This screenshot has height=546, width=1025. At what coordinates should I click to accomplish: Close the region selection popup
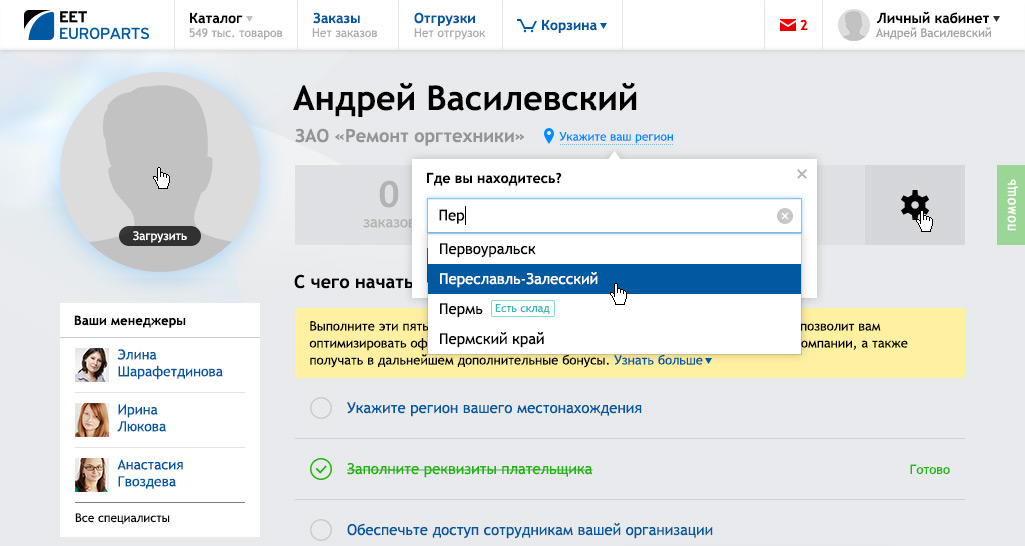pos(801,174)
